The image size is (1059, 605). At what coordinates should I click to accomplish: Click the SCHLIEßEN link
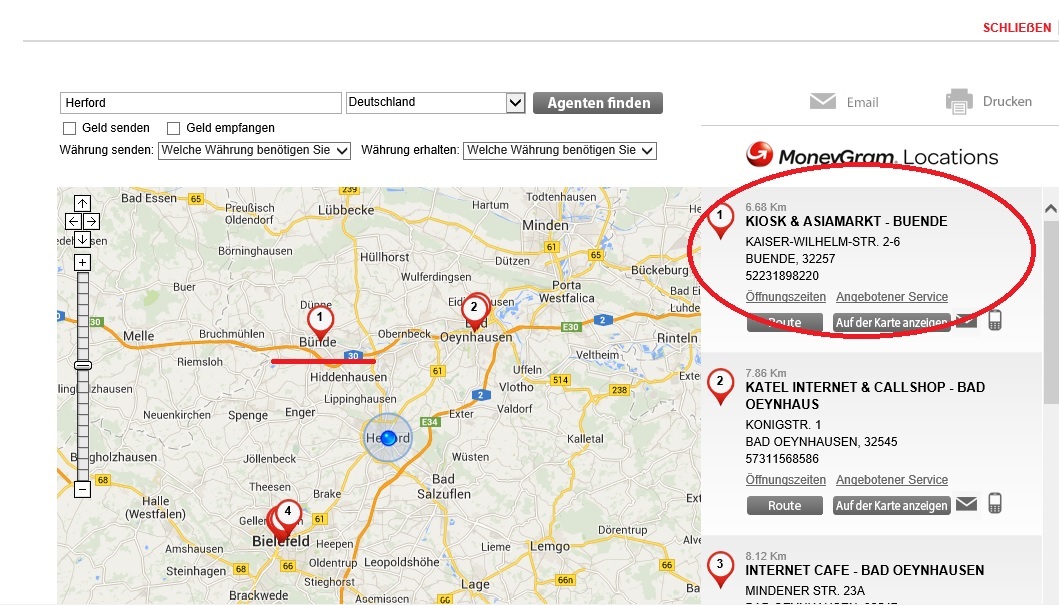[1016, 28]
